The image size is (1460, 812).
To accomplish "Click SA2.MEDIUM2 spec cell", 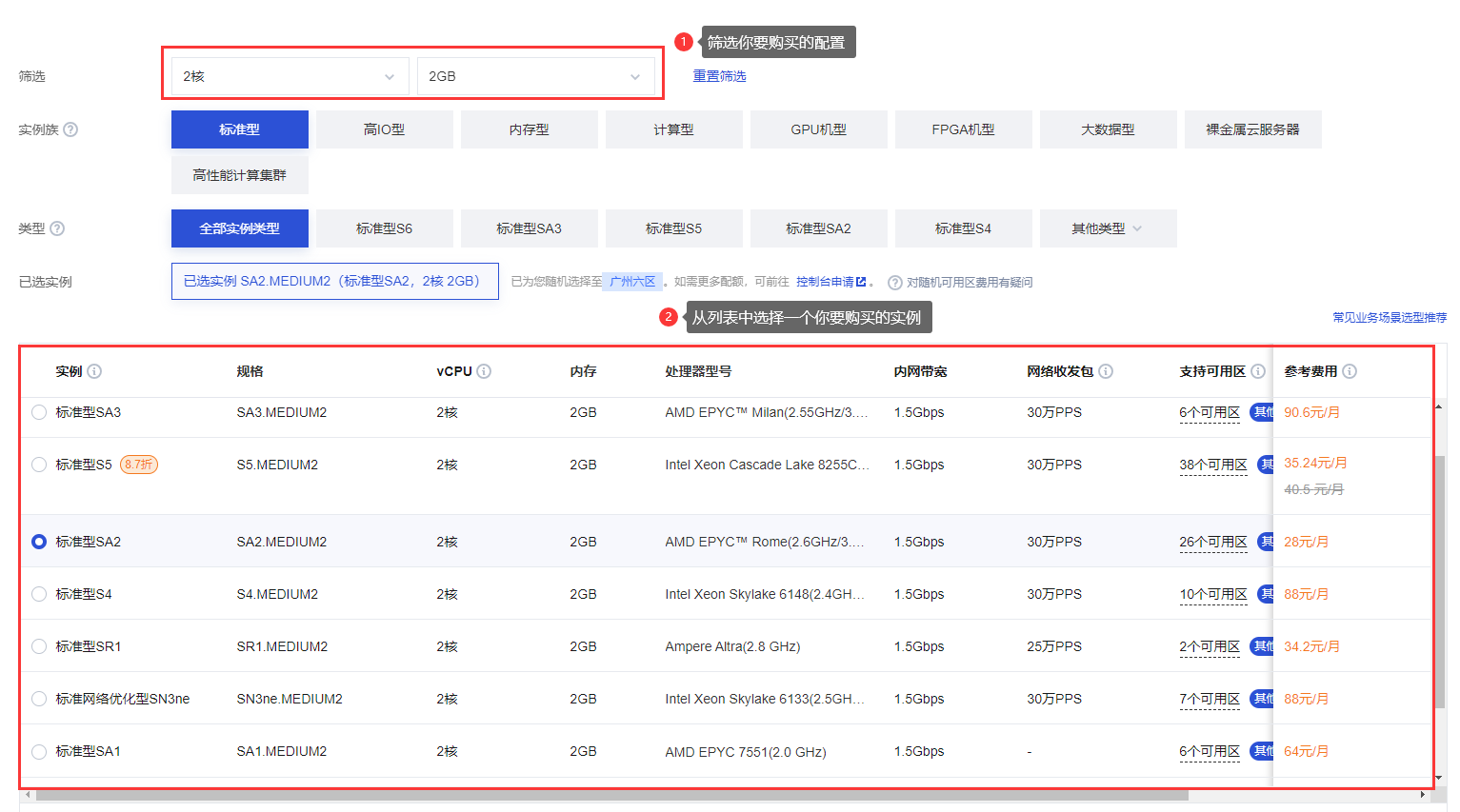I will tap(282, 542).
